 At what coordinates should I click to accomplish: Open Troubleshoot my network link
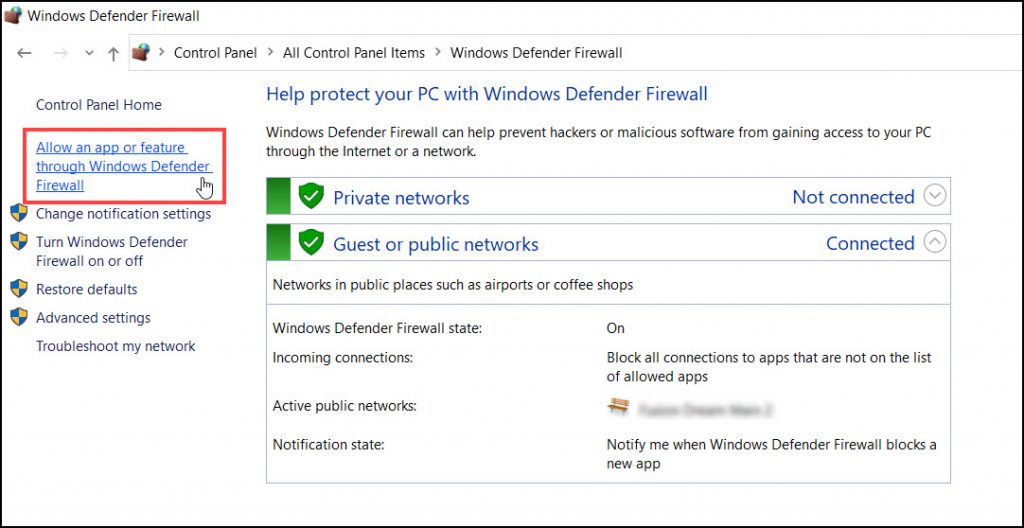tap(116, 346)
